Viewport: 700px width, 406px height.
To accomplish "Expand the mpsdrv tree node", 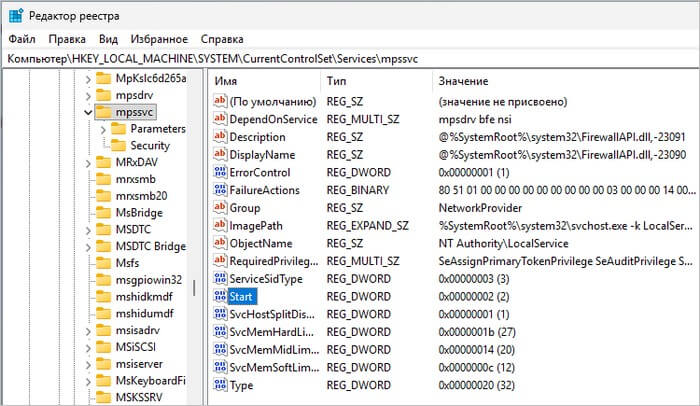I will (x=89, y=95).
